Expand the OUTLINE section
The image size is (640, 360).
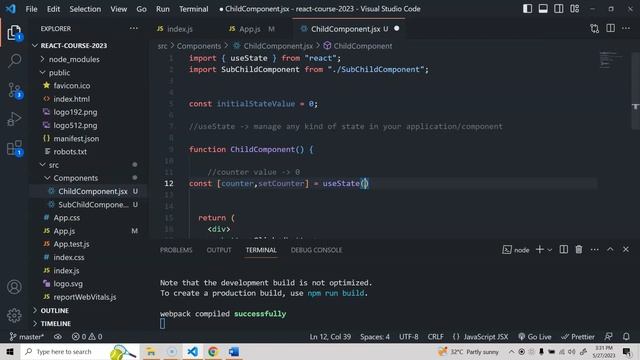(54, 311)
